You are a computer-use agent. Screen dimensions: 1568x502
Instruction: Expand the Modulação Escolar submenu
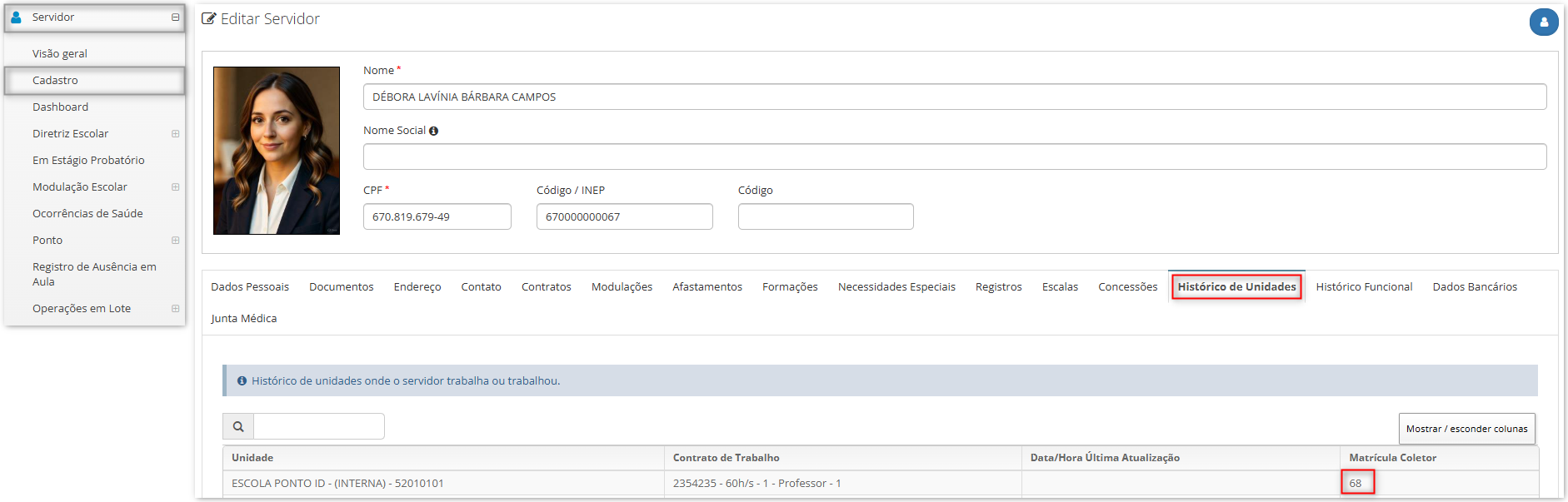click(175, 186)
